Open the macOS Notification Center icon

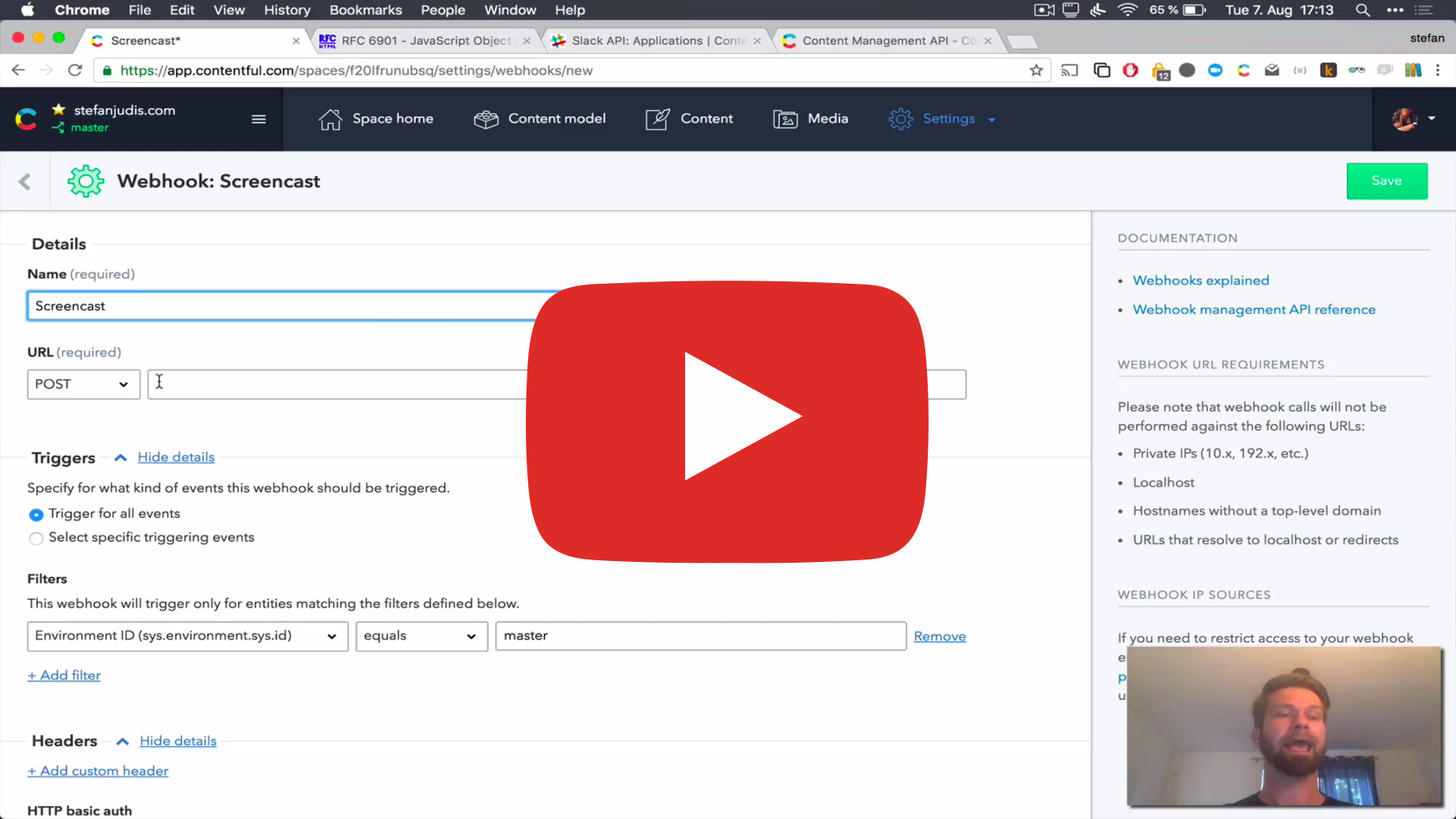pyautogui.click(x=1424, y=10)
